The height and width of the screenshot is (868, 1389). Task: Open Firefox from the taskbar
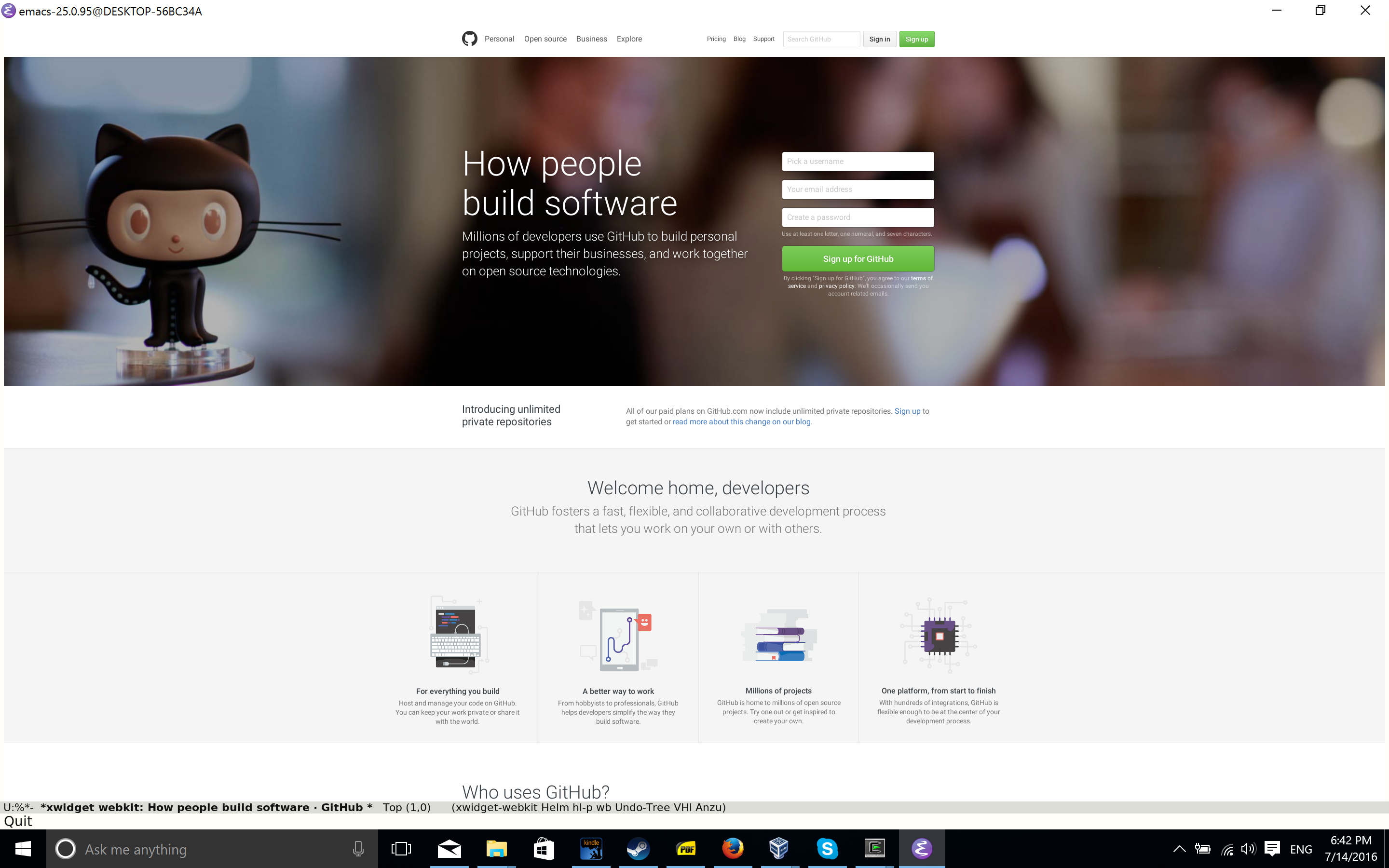733,849
